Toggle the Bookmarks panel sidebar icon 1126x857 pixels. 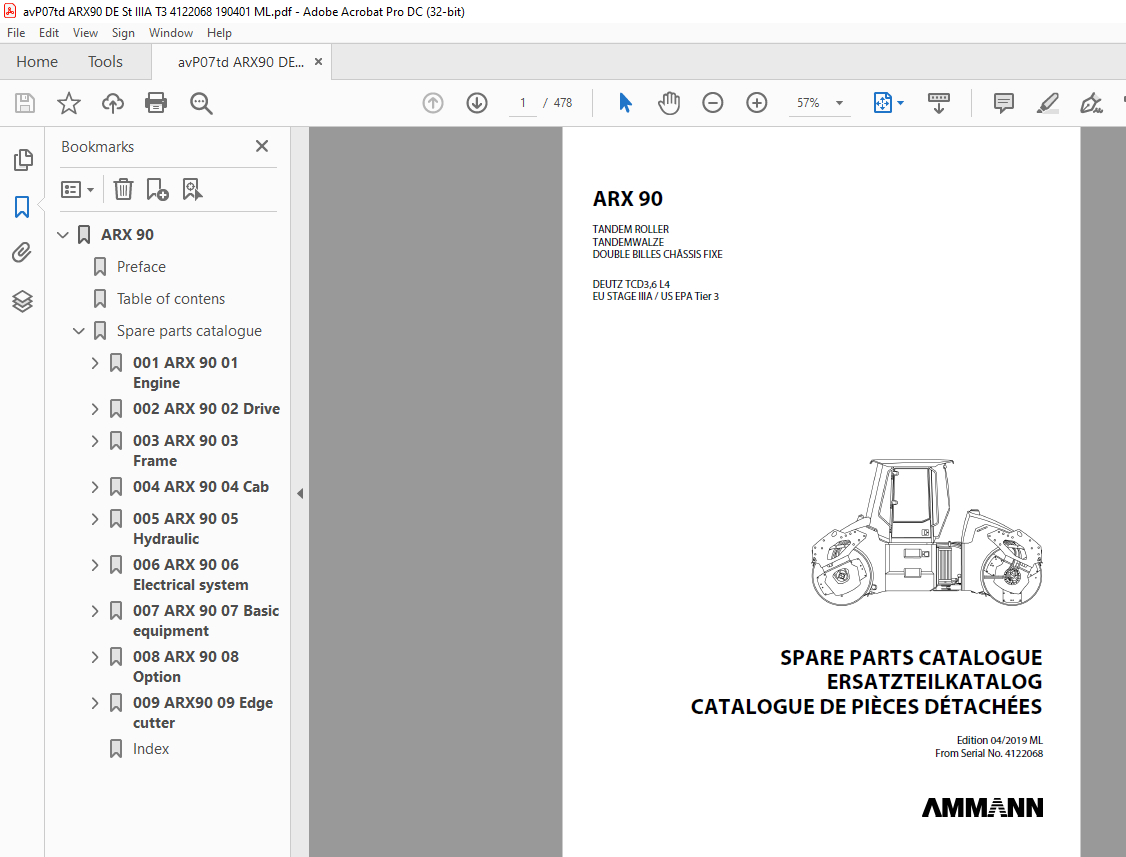coord(22,207)
